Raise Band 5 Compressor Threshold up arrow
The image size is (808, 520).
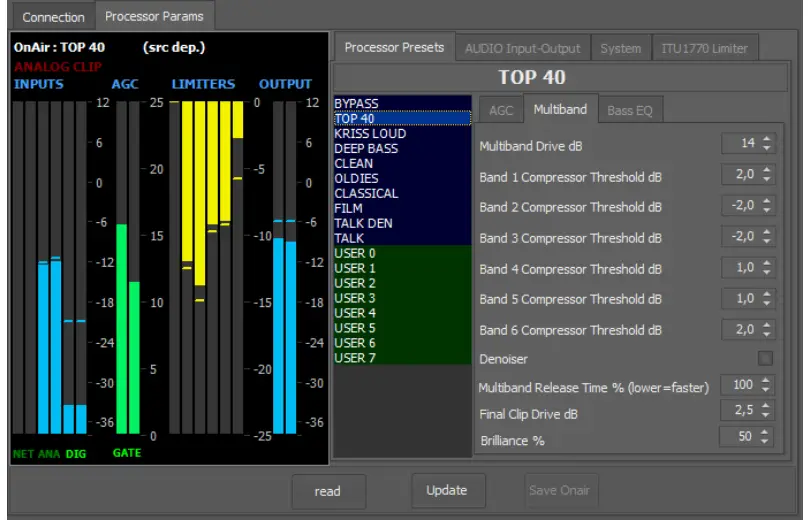pos(767,293)
